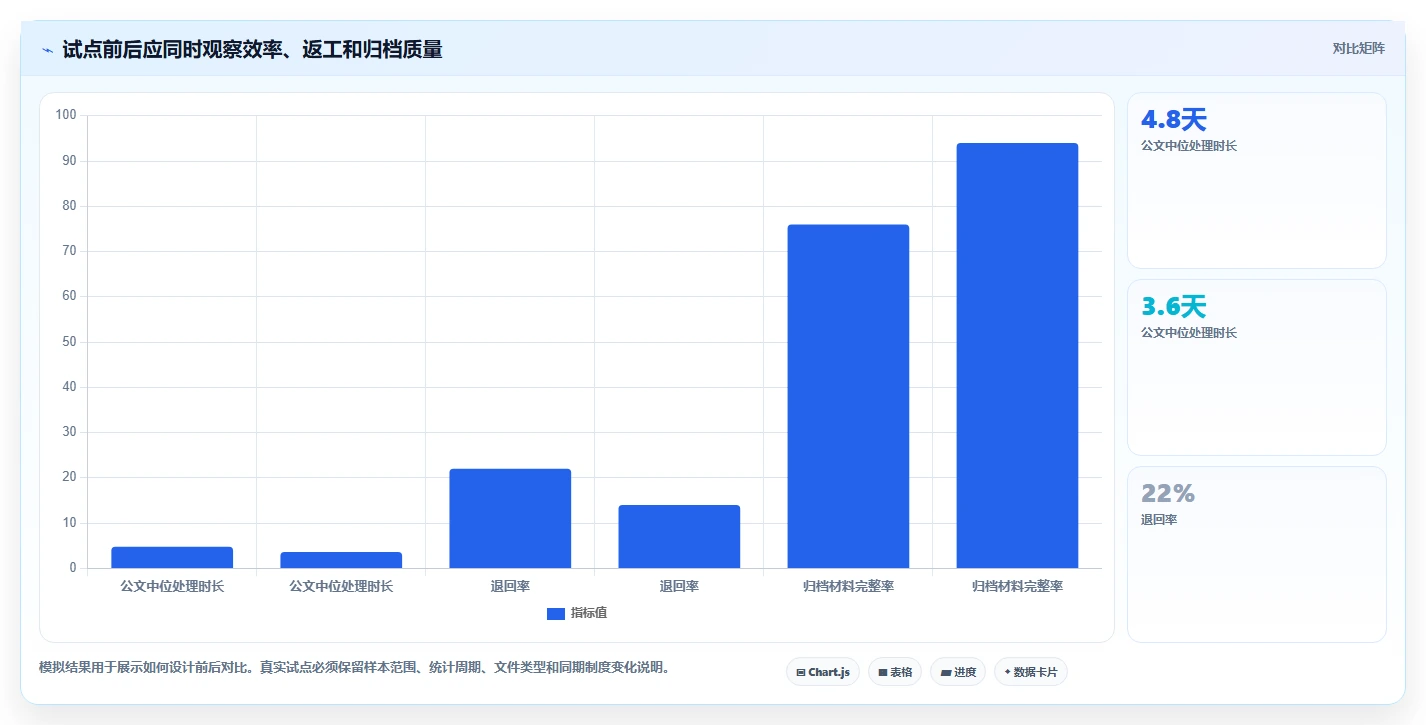The width and height of the screenshot is (1426, 725).
Task: Select the 表格 chip
Action: pos(895,672)
